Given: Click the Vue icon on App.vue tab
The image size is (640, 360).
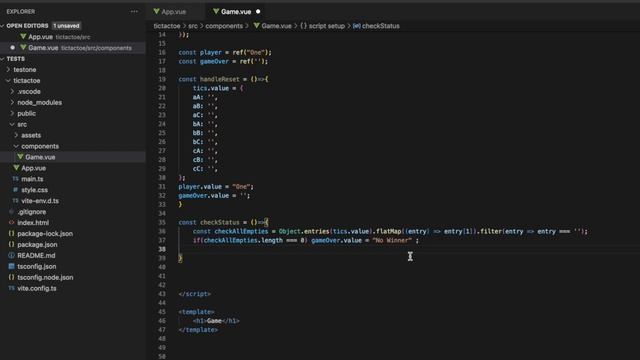Looking at the screenshot, I should pyautogui.click(x=156, y=11).
